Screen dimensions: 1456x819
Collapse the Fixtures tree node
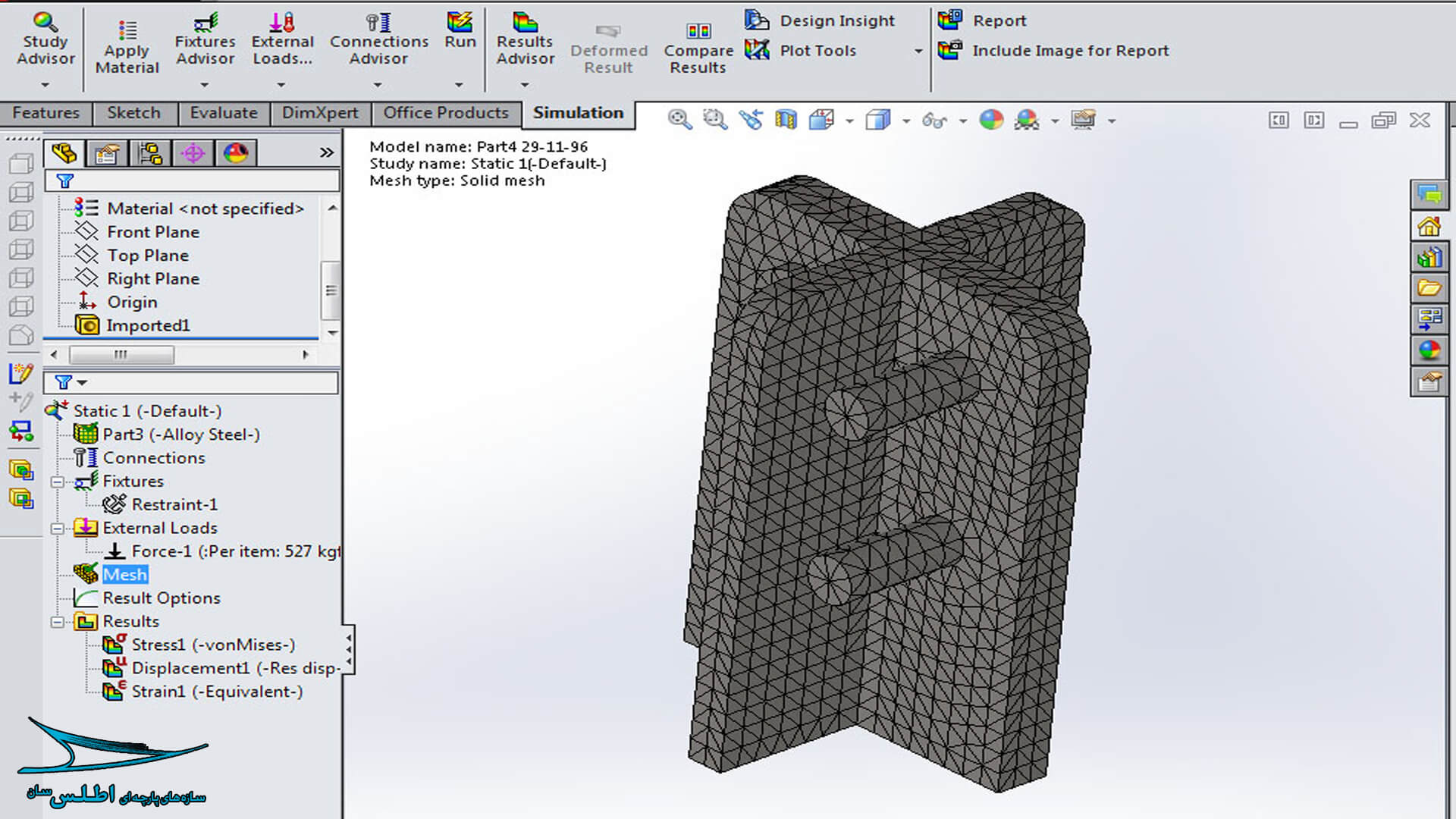pyautogui.click(x=58, y=482)
